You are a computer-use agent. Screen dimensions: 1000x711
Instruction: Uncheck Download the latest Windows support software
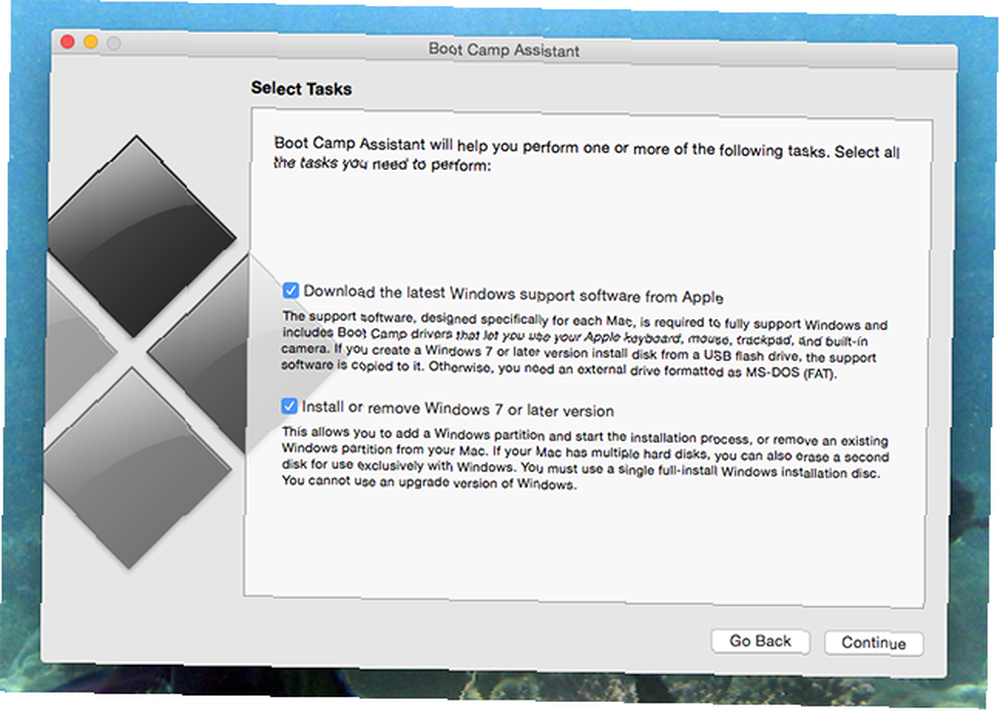[290, 291]
